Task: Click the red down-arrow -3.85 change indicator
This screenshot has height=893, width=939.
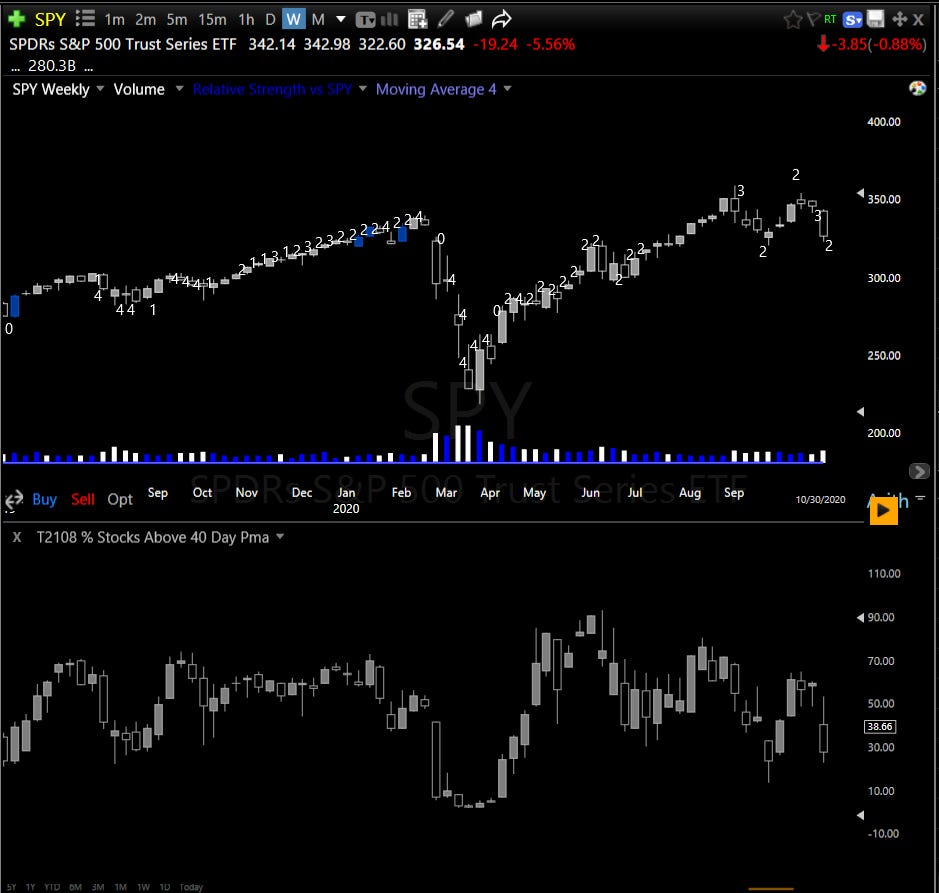Action: [872, 44]
